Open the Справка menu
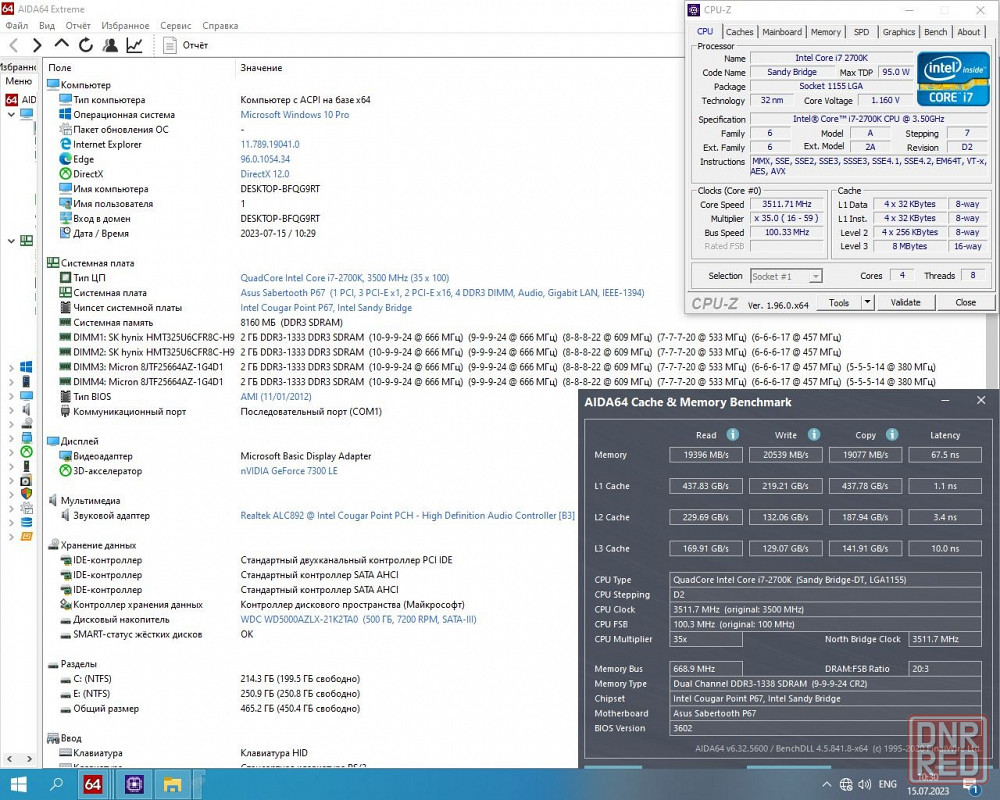1000x800 pixels. 220,26
